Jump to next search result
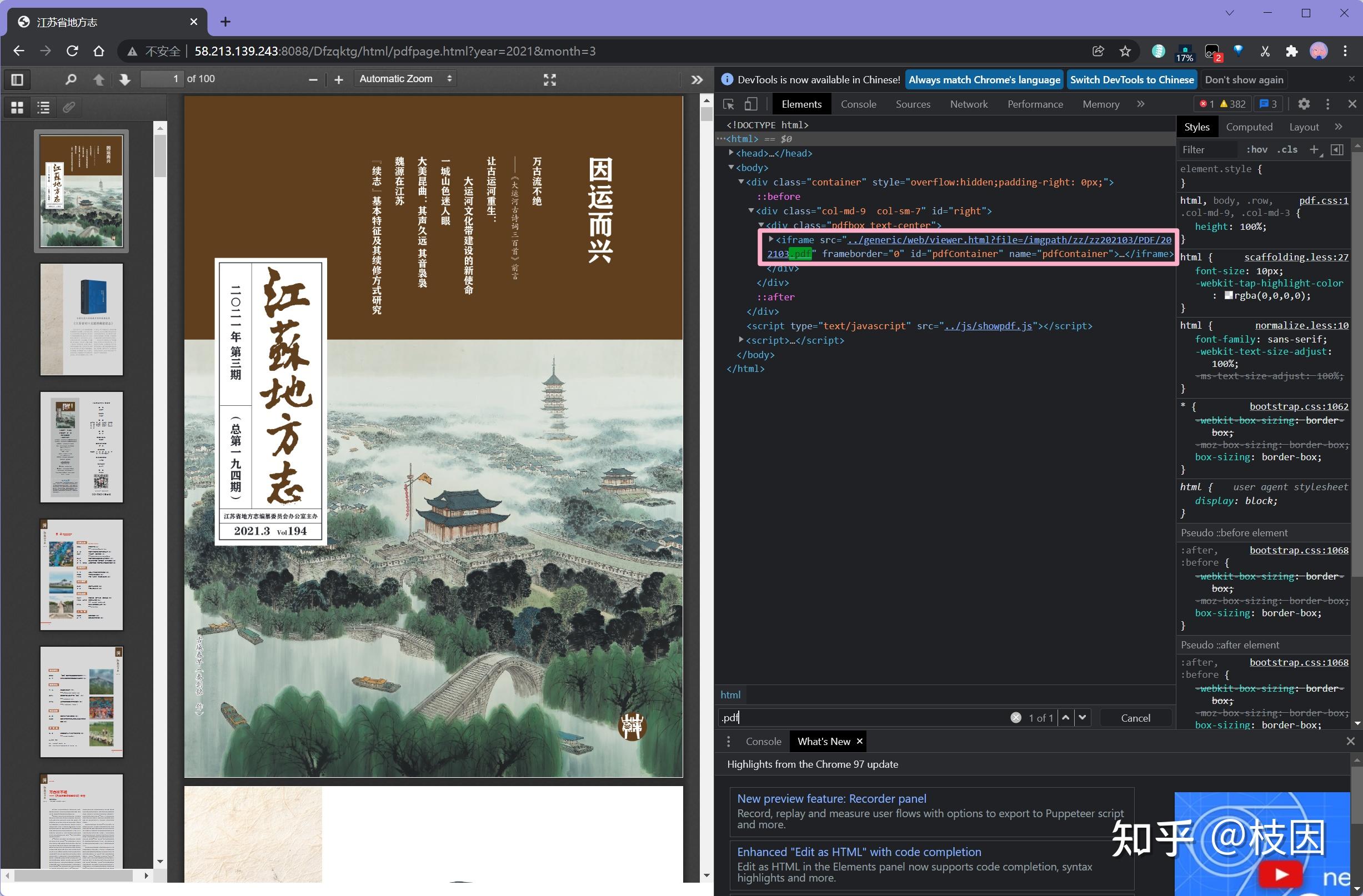The width and height of the screenshot is (1363, 896). pos(1083,717)
